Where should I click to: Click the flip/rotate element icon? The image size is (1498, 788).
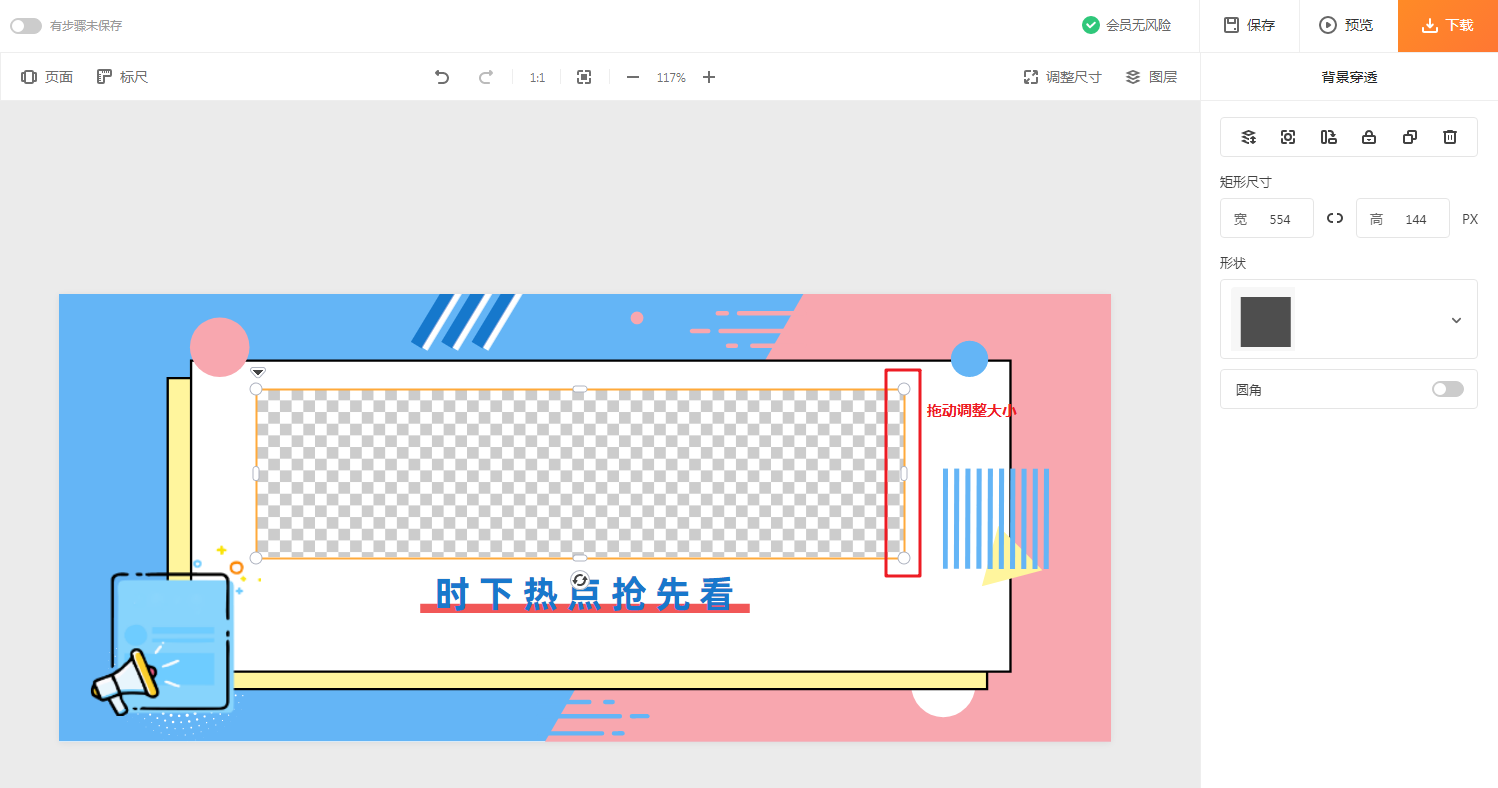1329,137
